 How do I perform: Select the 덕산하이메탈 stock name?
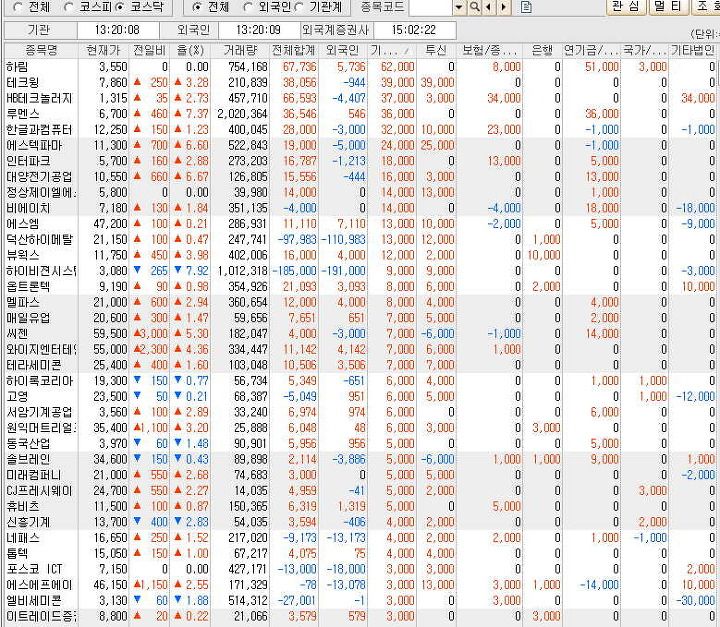[x=39, y=240]
